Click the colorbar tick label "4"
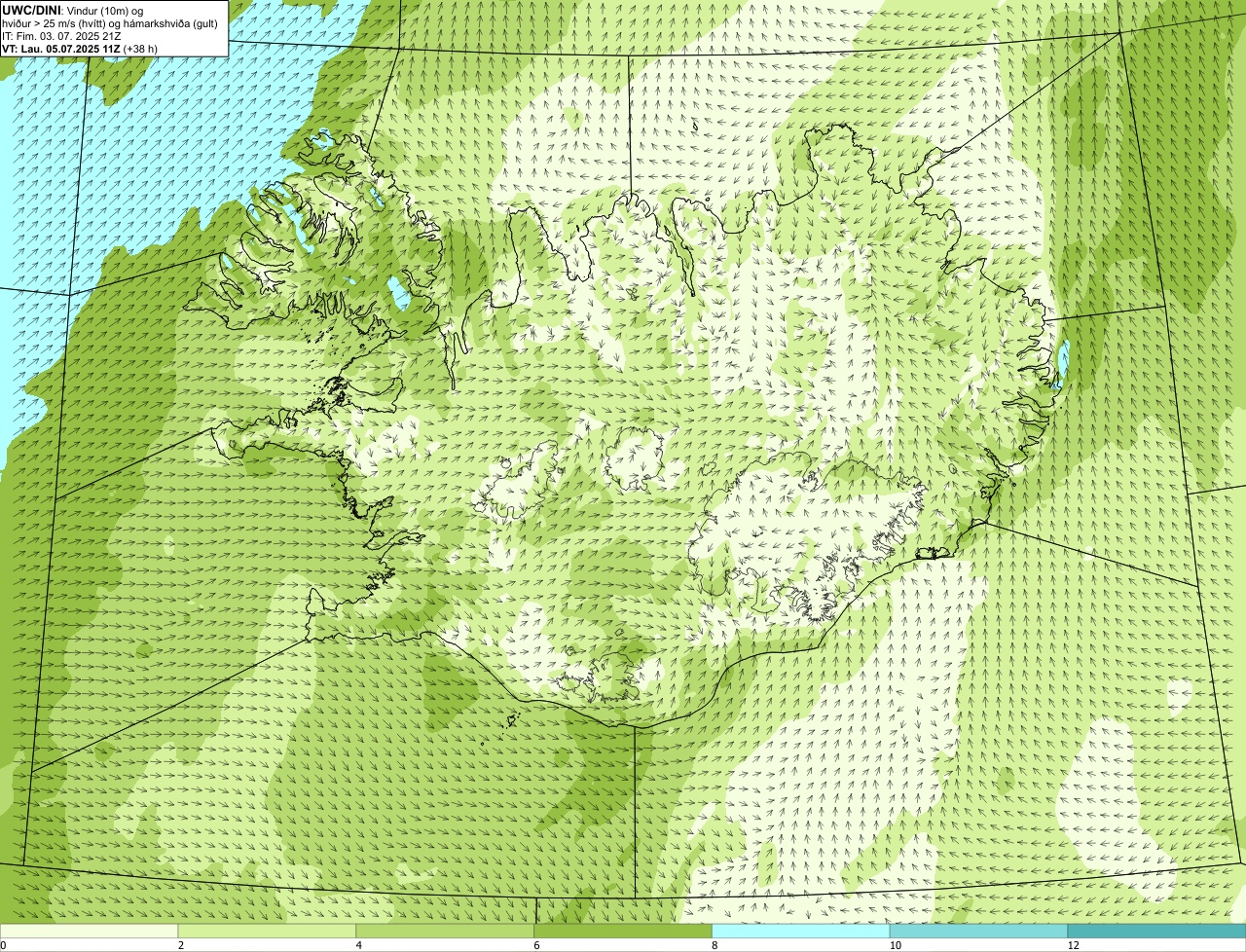This screenshot has width=1246, height=952. 359,945
